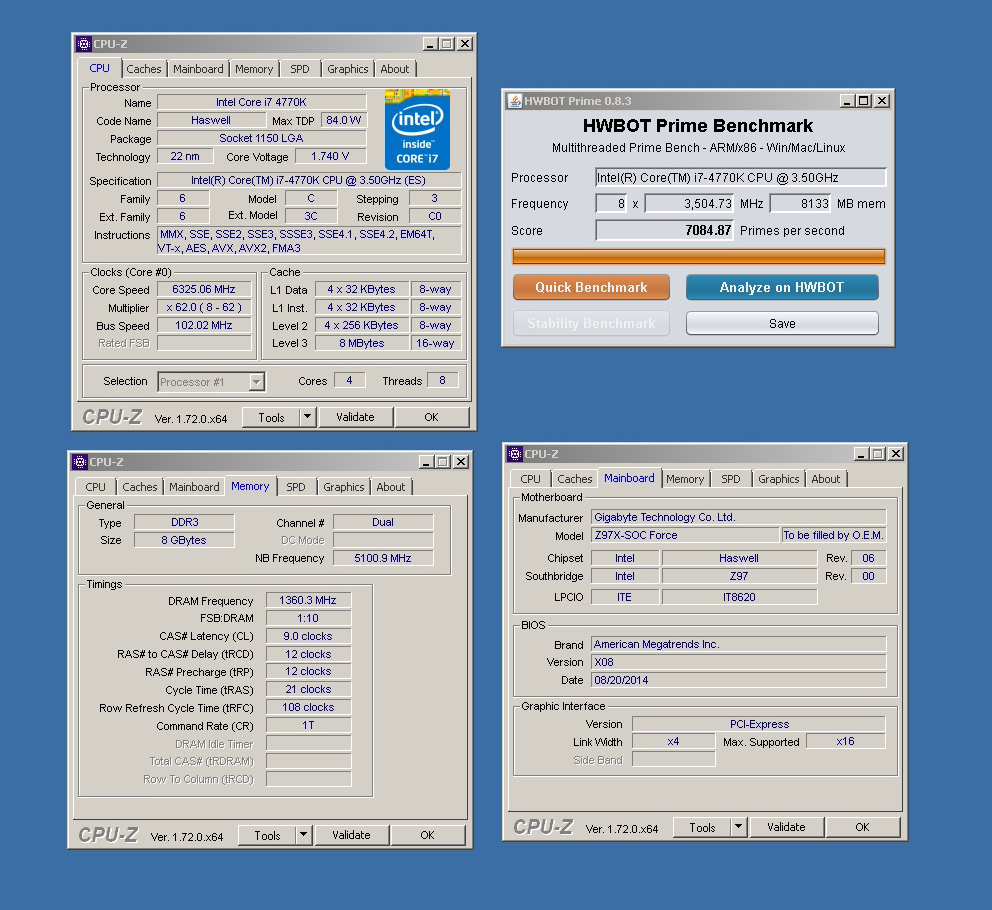
Task: Minimize the HWBOT Prime window
Action: 847,101
